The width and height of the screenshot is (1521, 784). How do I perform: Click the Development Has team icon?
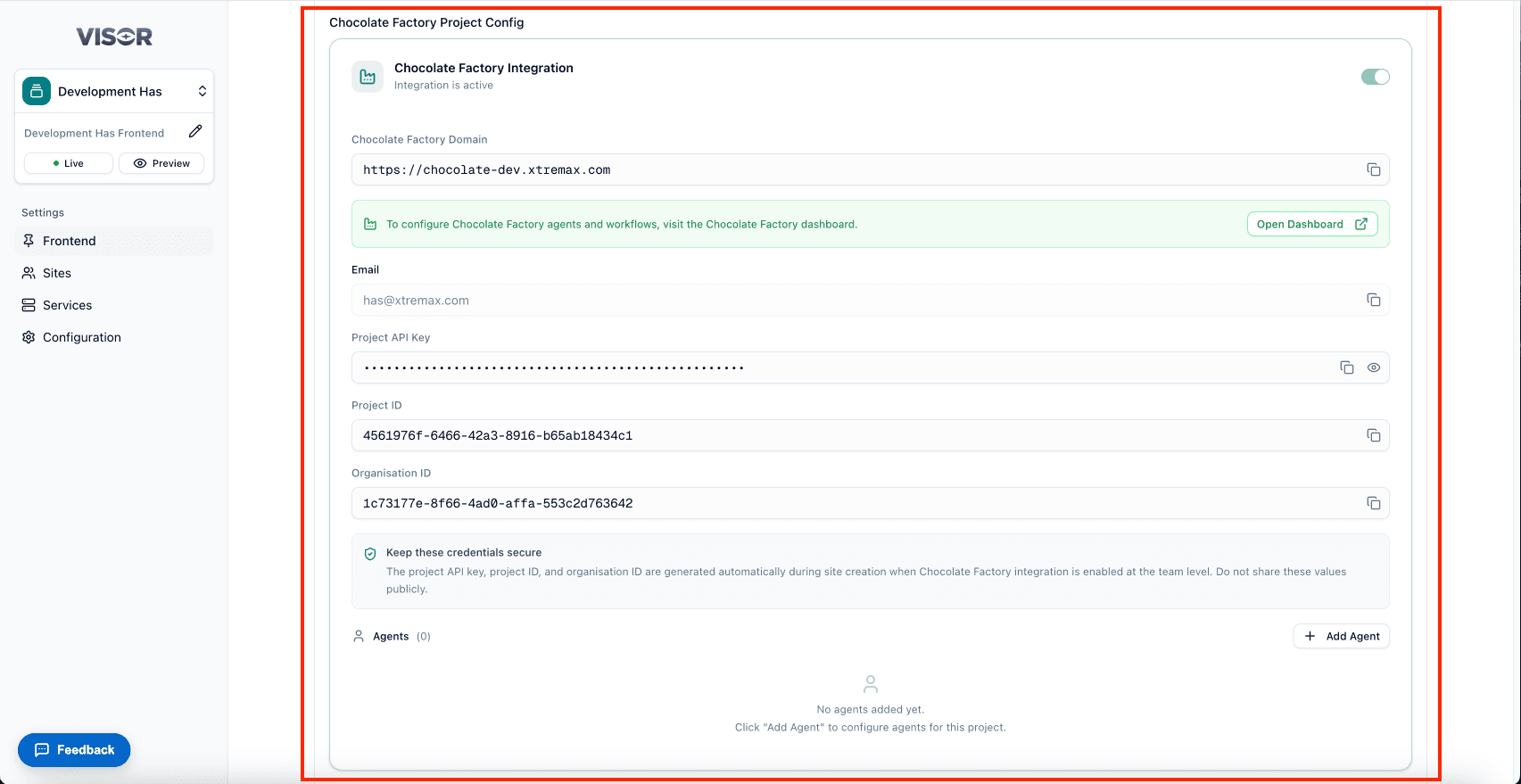(37, 91)
